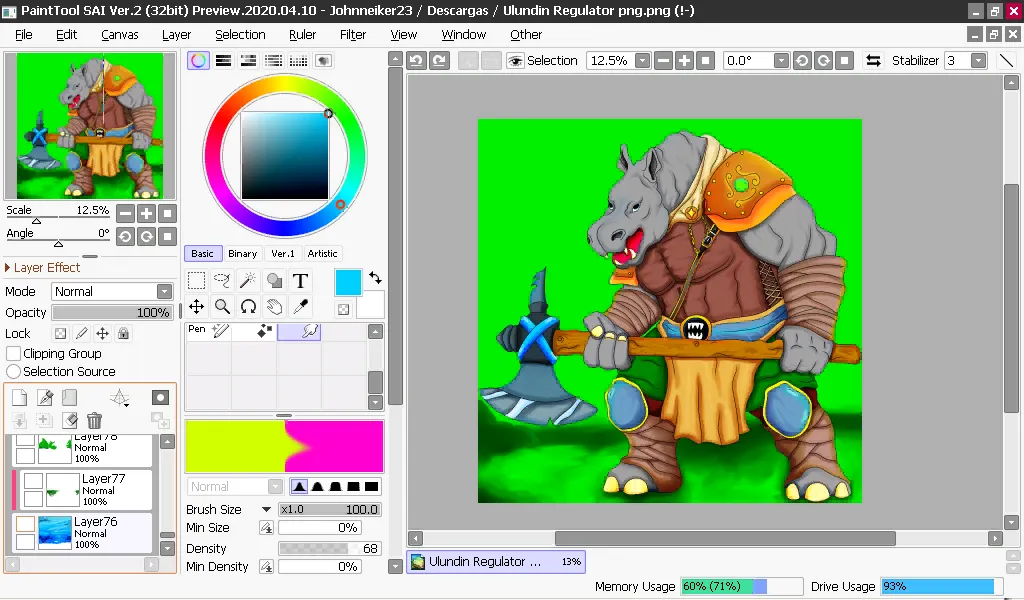Open the canvas zoom 12.5% dropdown
The image size is (1024, 600).
[643, 61]
